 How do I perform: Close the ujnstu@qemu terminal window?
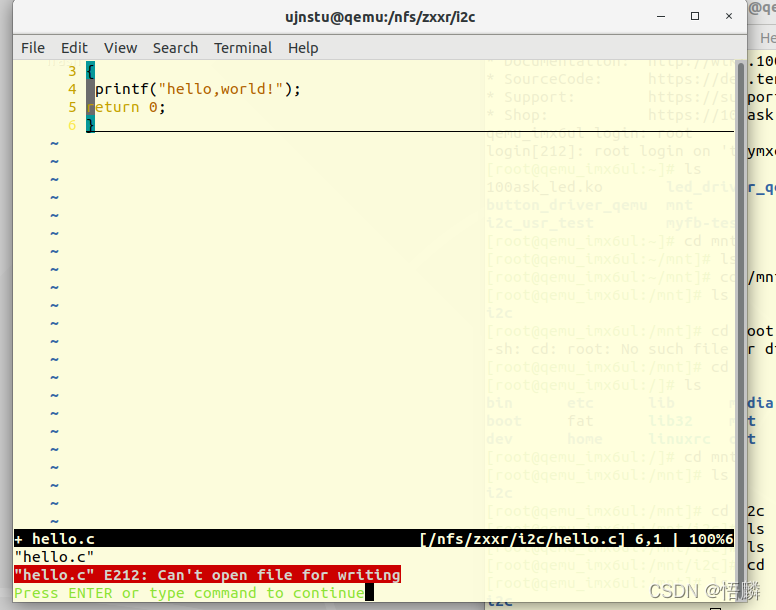728,16
